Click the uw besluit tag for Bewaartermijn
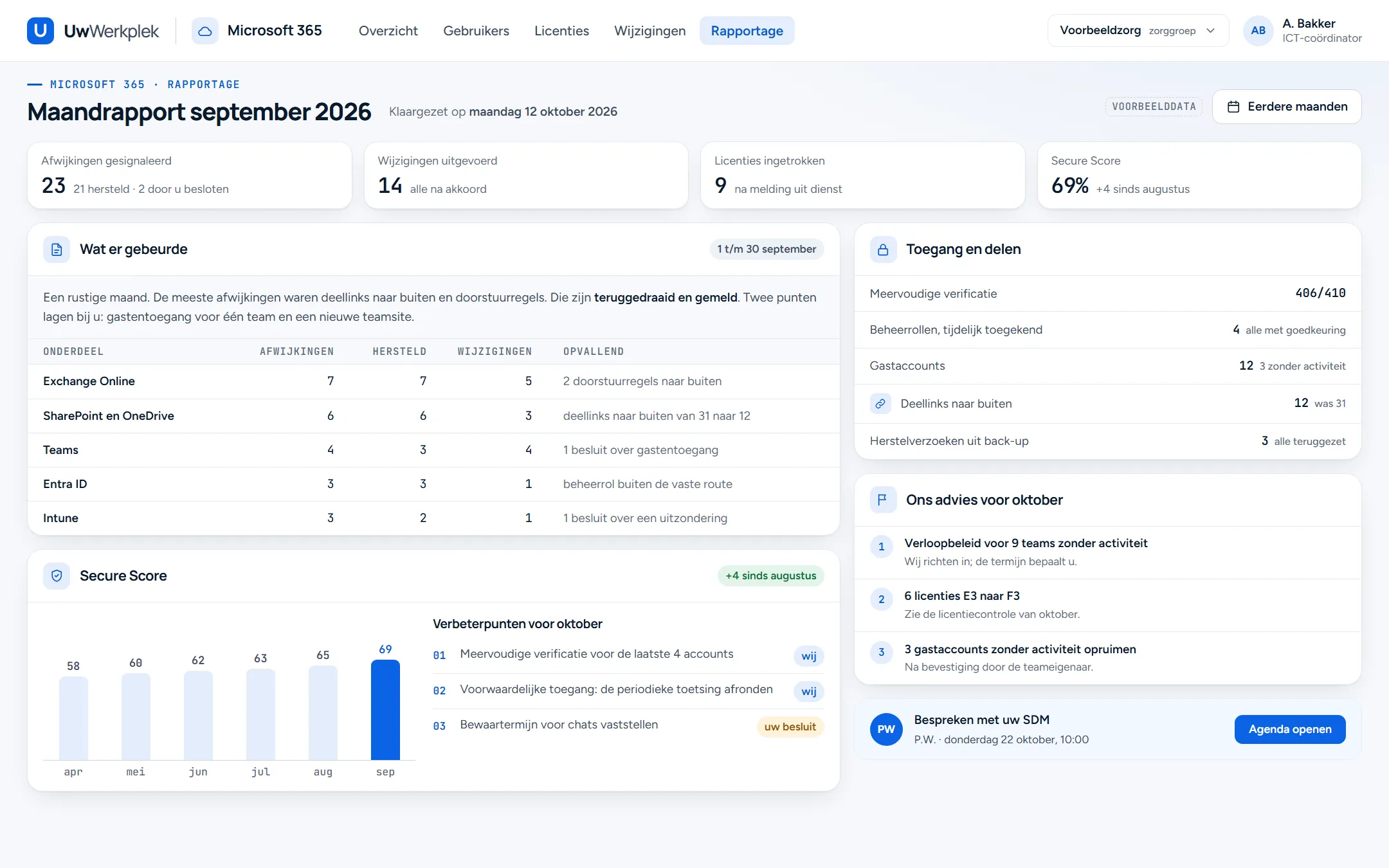Screen dimensions: 1389x868 pos(790,727)
